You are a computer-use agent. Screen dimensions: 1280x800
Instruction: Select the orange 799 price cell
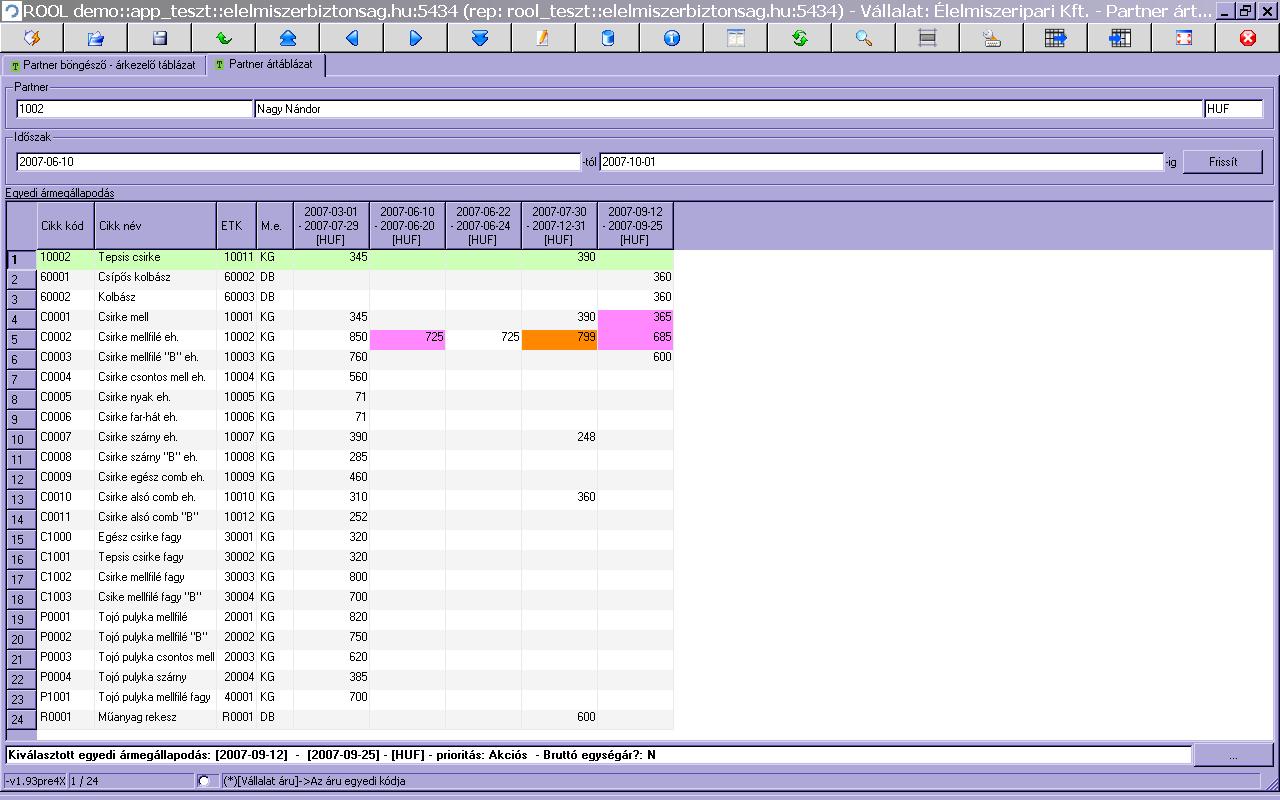pos(560,338)
